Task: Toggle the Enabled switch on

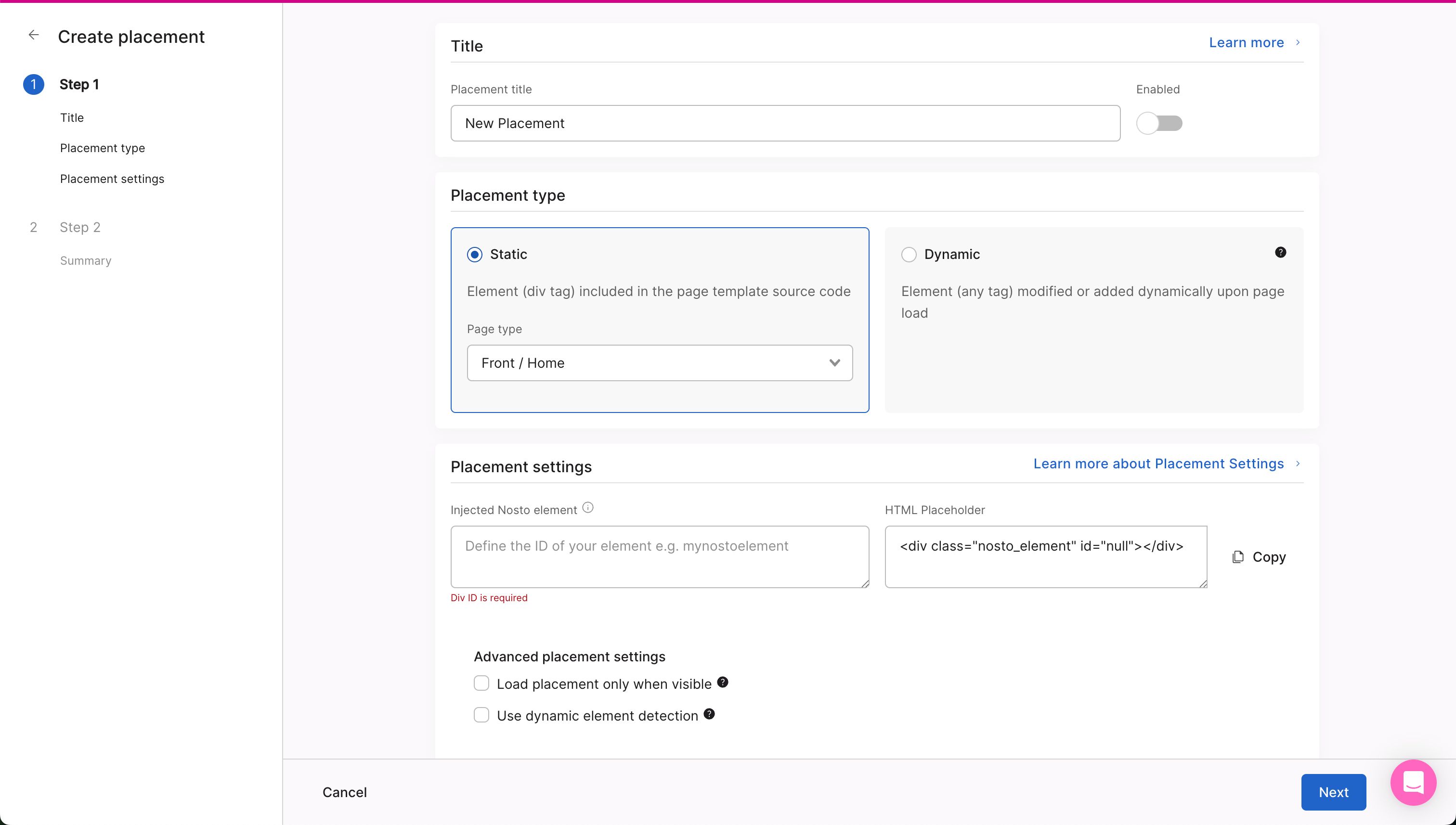Action: 1158,124
